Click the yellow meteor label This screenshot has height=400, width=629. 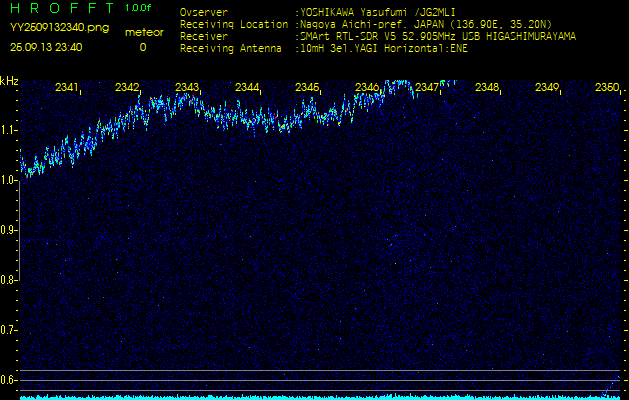(x=142, y=32)
